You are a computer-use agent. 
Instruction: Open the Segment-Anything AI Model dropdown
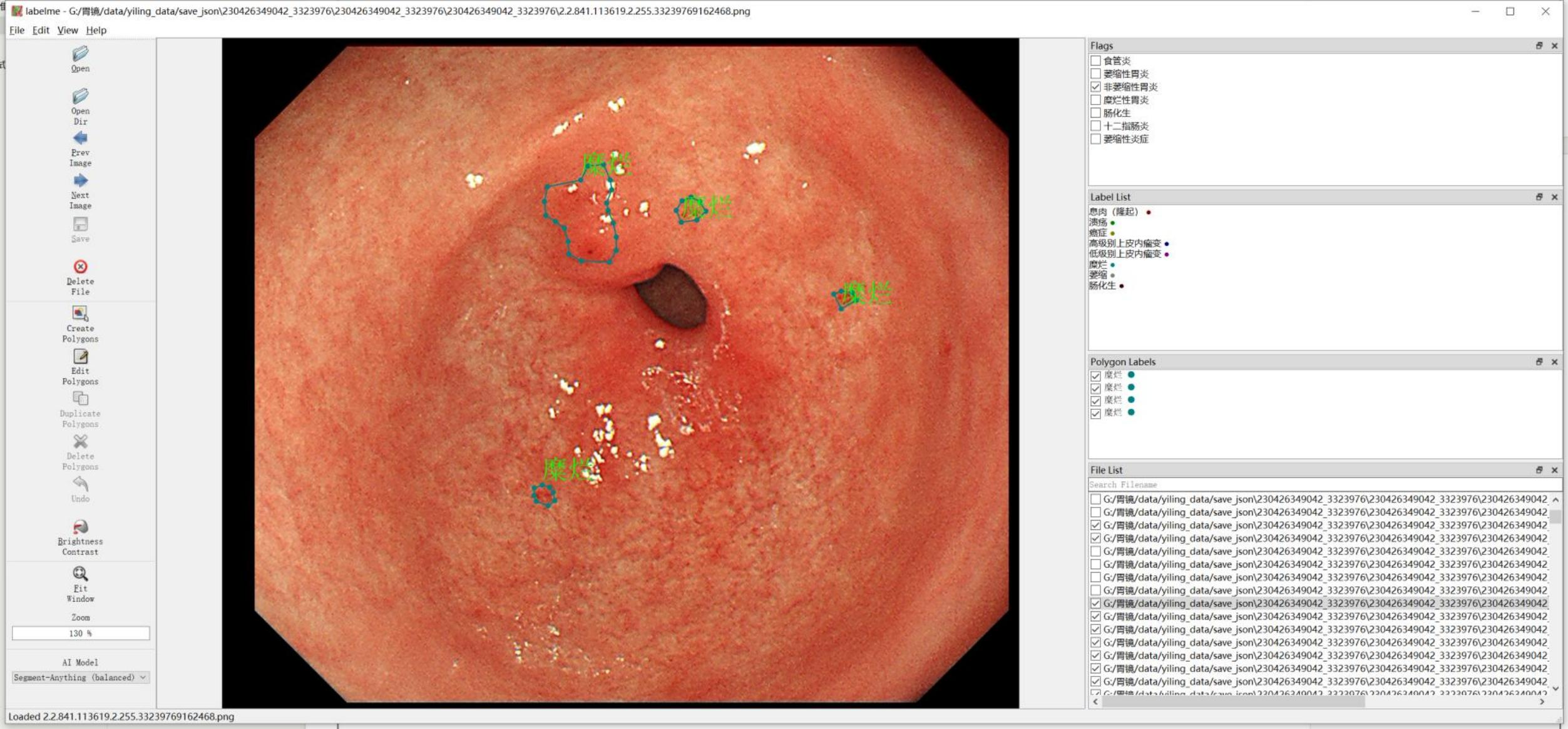tap(80, 678)
